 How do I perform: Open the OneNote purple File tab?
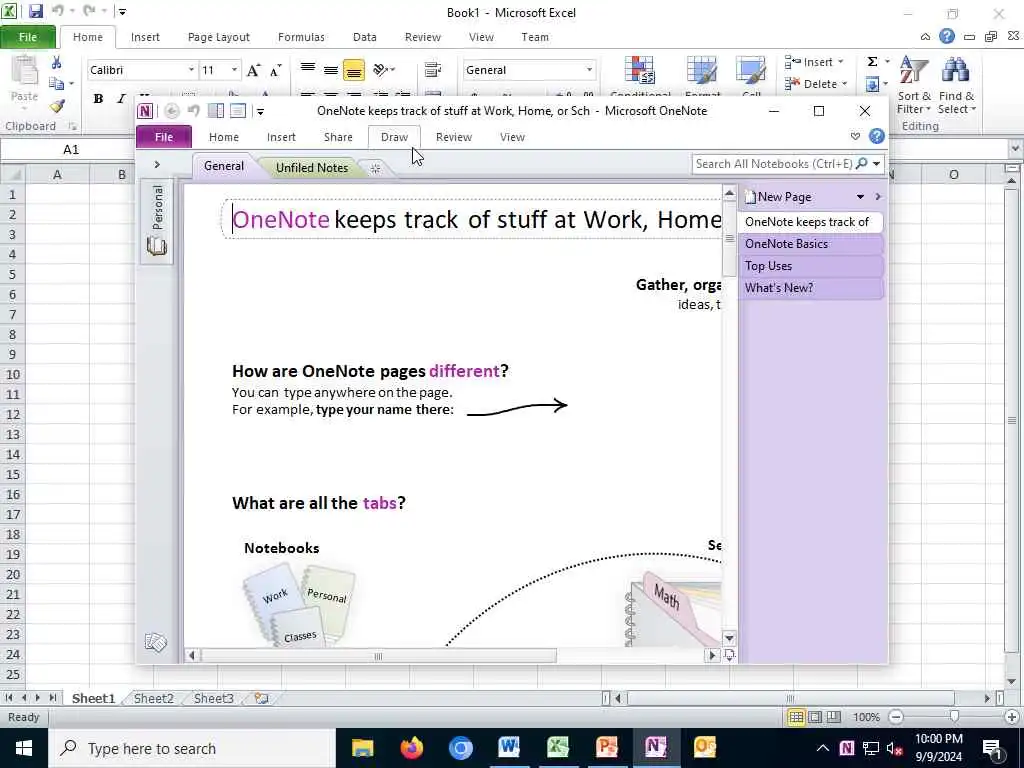164,137
